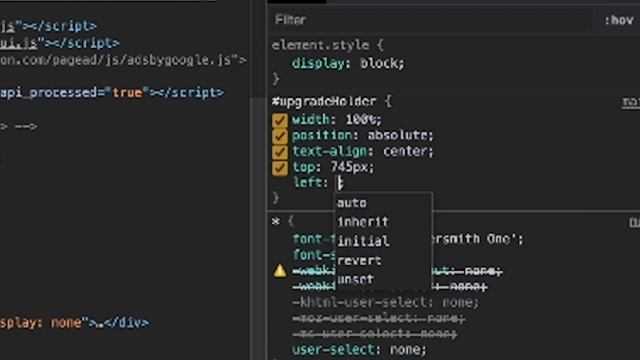Click the adsbygoogle.js script line in DOM
Image resolution: width=640 pixels, height=360 pixels.
click(x=122, y=60)
